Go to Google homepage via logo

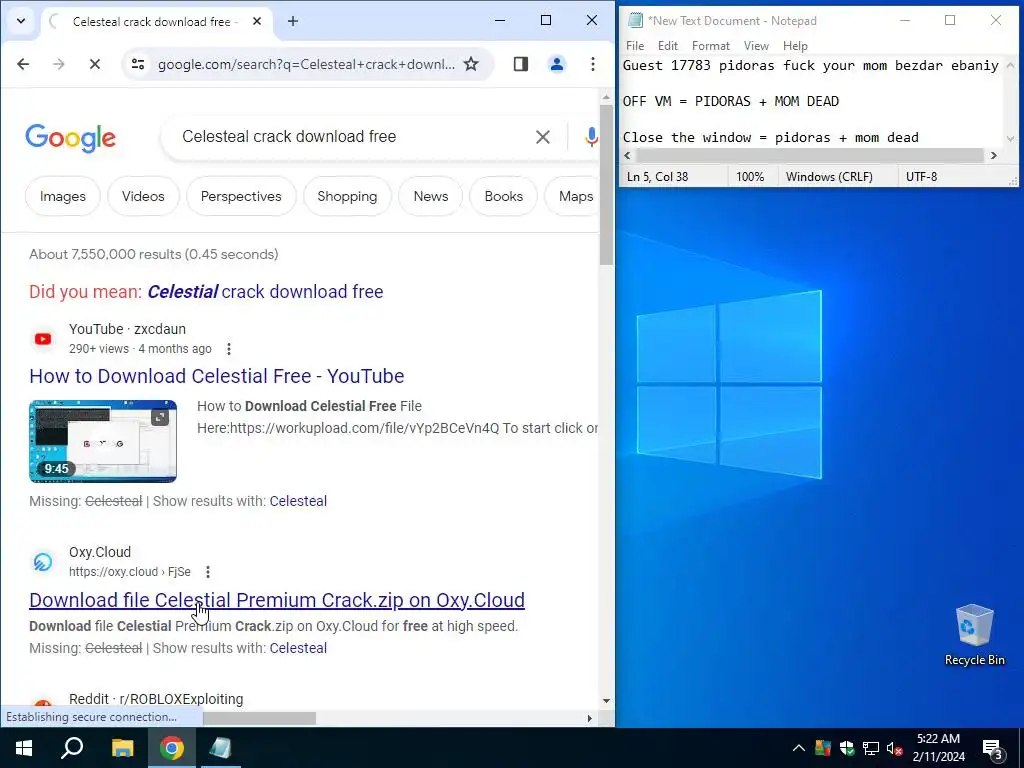71,137
